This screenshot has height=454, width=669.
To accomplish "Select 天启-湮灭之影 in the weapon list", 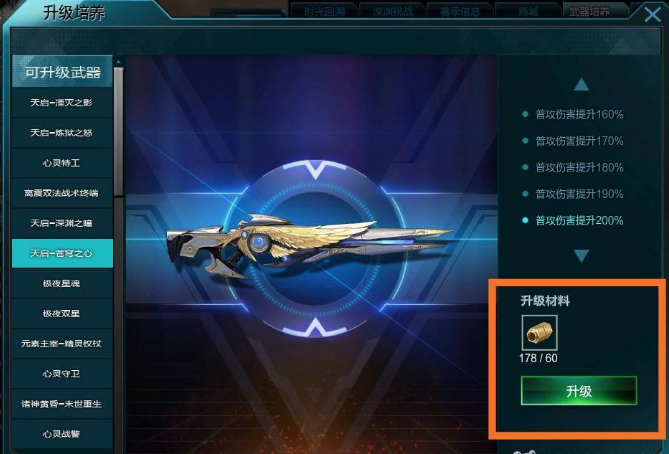I will pyautogui.click(x=62, y=103).
